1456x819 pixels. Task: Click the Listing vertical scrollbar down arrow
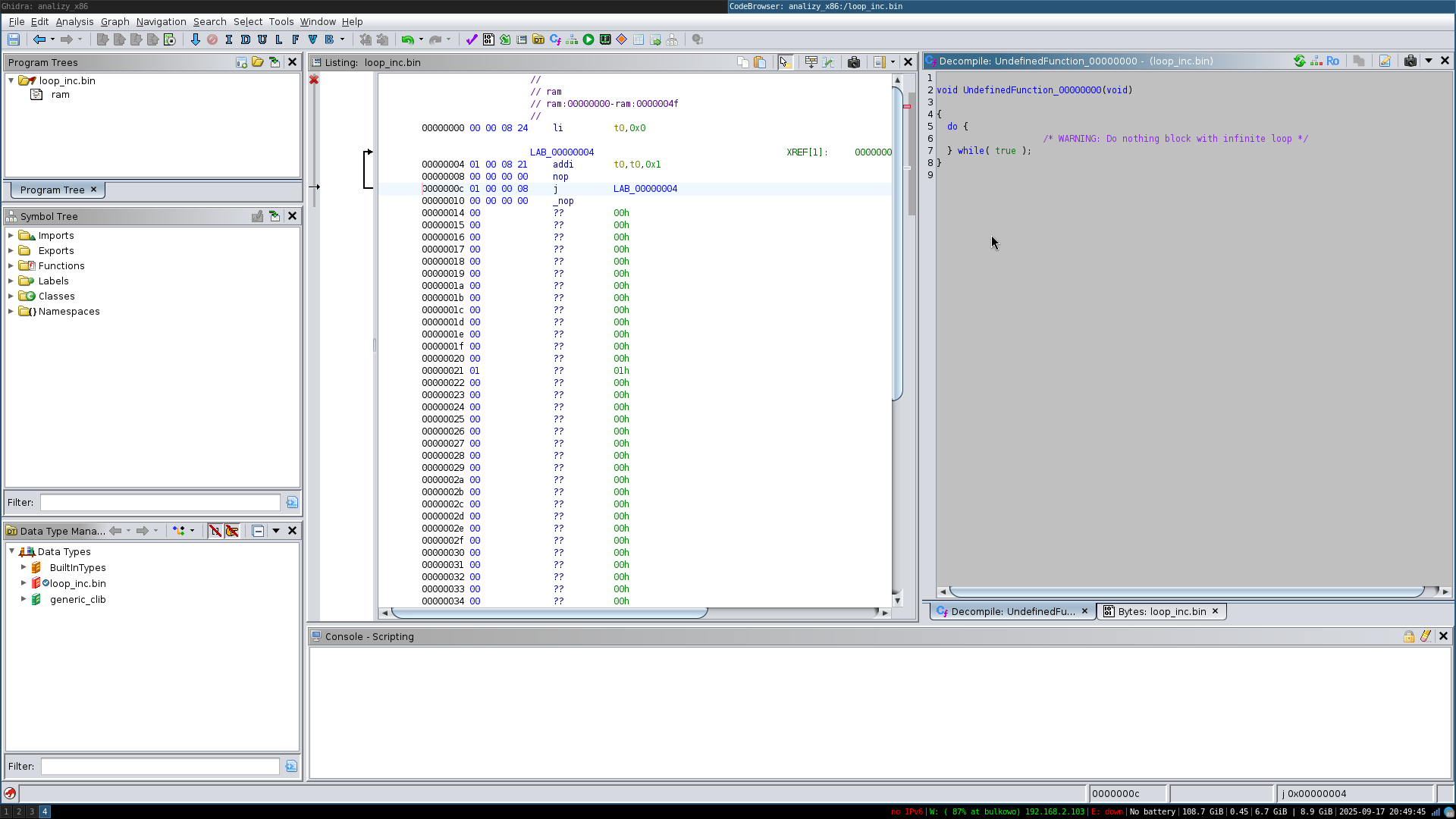[897, 600]
